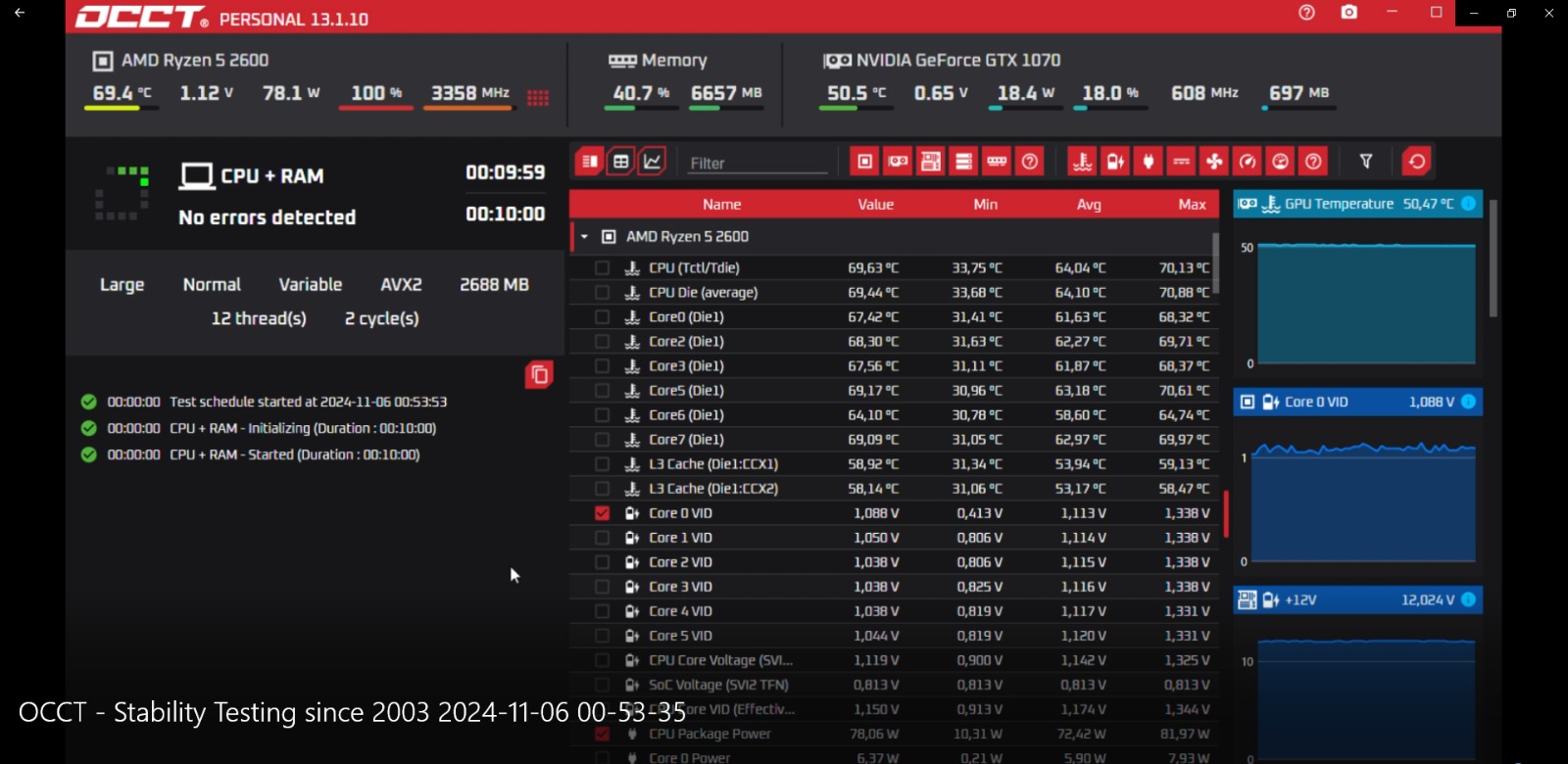
Task: Click the graphs panel vertical scrollbar
Action: click(x=1493, y=259)
